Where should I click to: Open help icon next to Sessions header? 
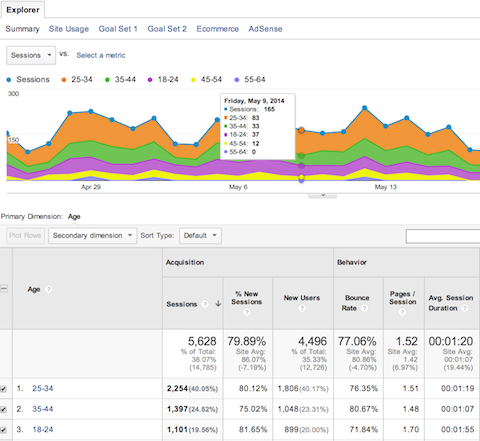point(205,304)
